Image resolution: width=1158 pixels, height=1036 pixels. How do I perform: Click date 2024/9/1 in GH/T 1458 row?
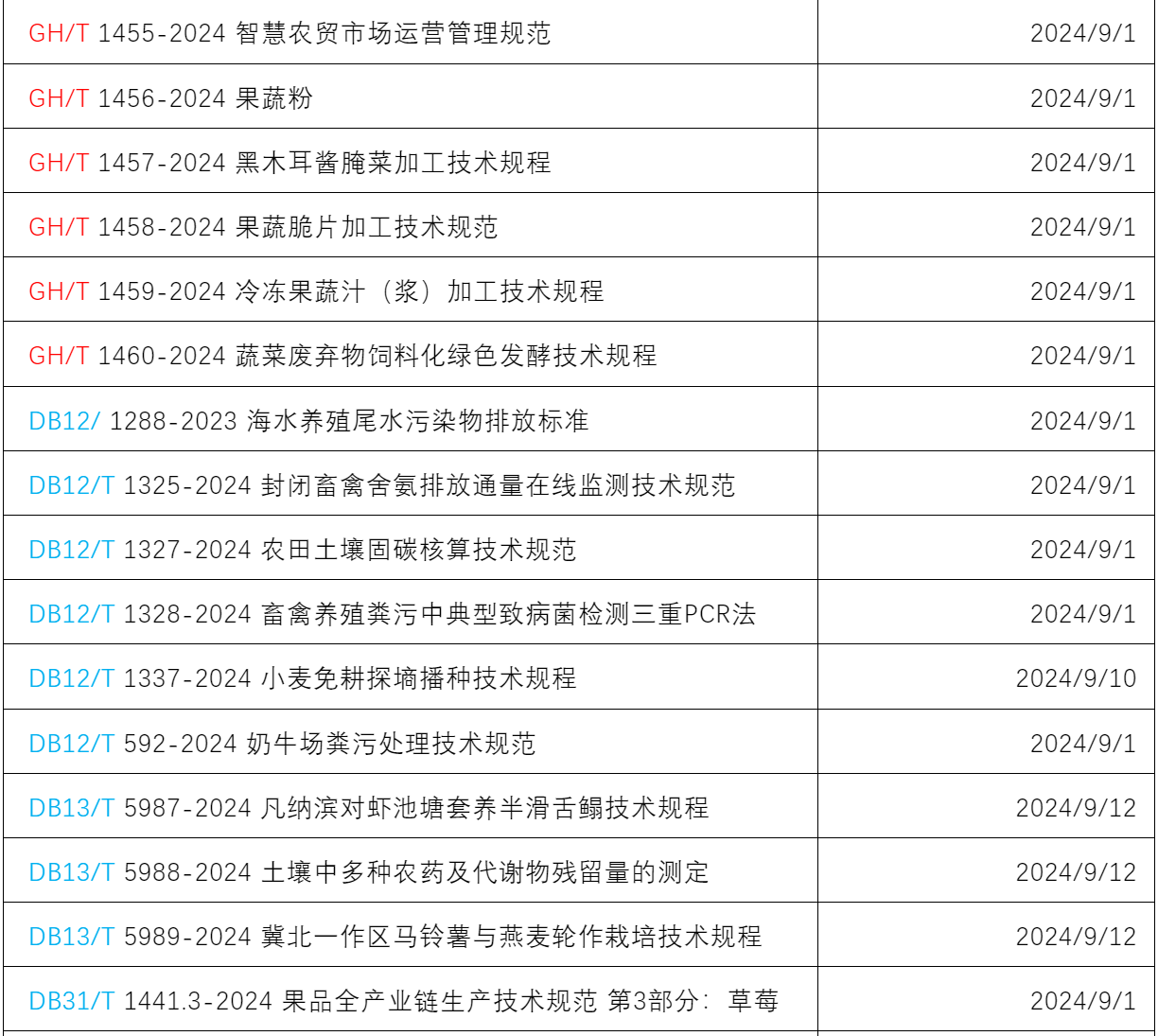[x=1083, y=227]
